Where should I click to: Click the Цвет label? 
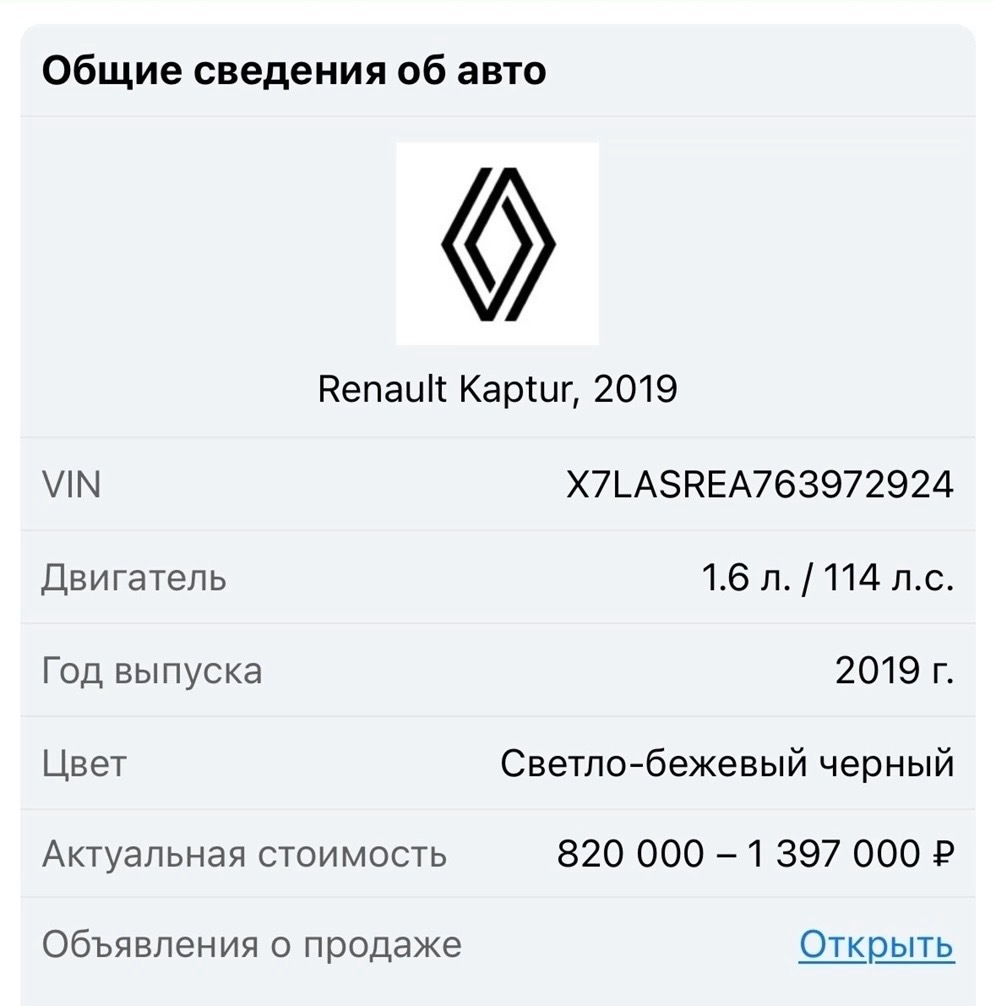[84, 764]
